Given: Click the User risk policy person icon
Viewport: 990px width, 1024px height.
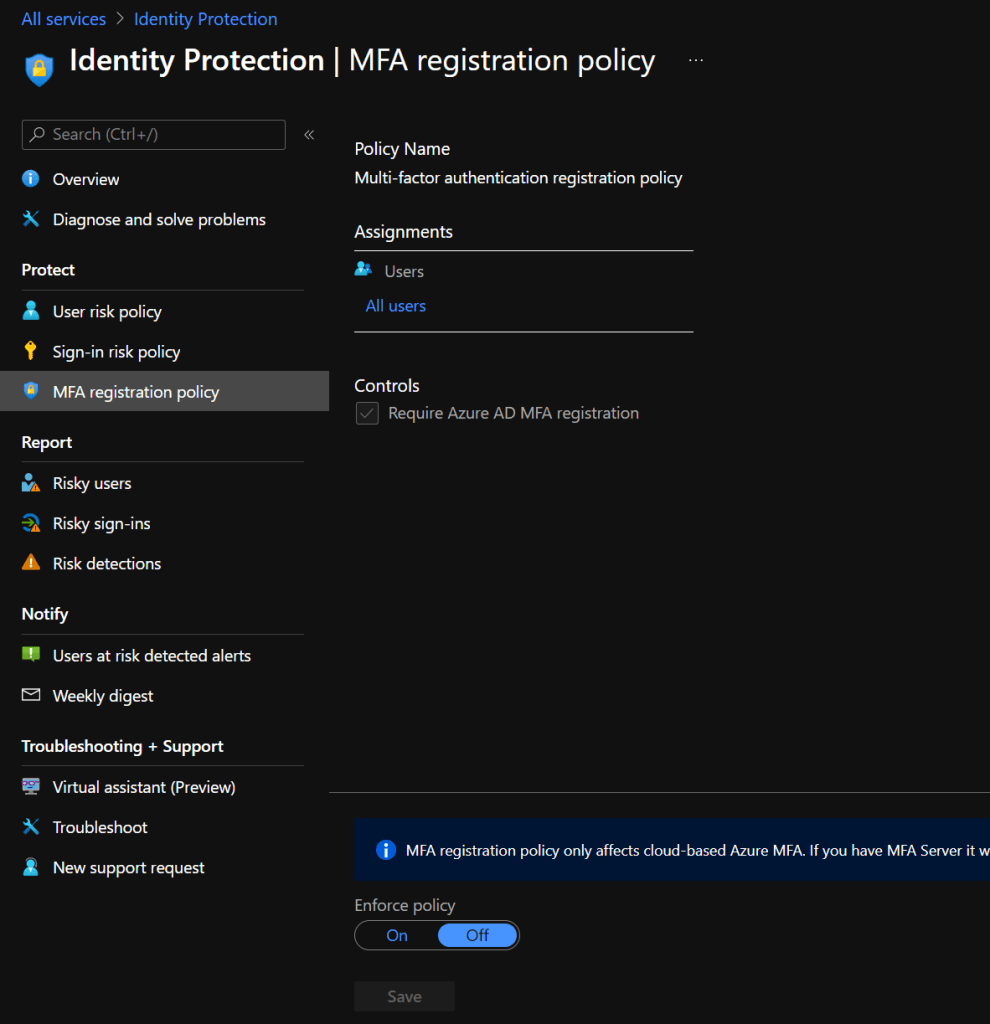Looking at the screenshot, I should (x=31, y=311).
